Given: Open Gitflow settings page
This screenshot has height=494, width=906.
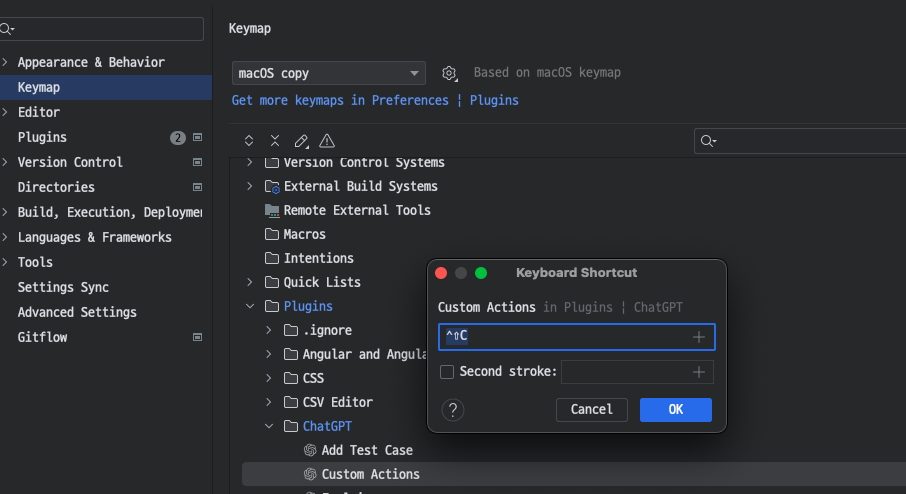Looking at the screenshot, I should tap(42, 337).
